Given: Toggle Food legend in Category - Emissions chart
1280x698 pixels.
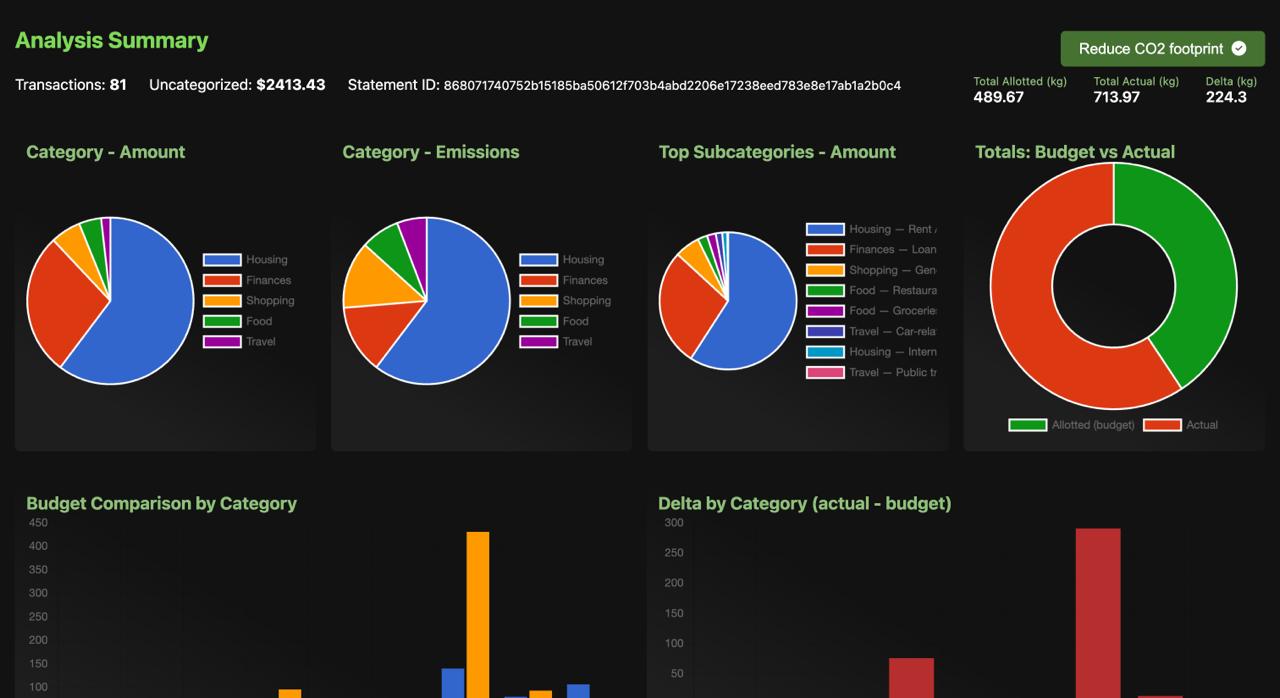Looking at the screenshot, I should [x=555, y=321].
